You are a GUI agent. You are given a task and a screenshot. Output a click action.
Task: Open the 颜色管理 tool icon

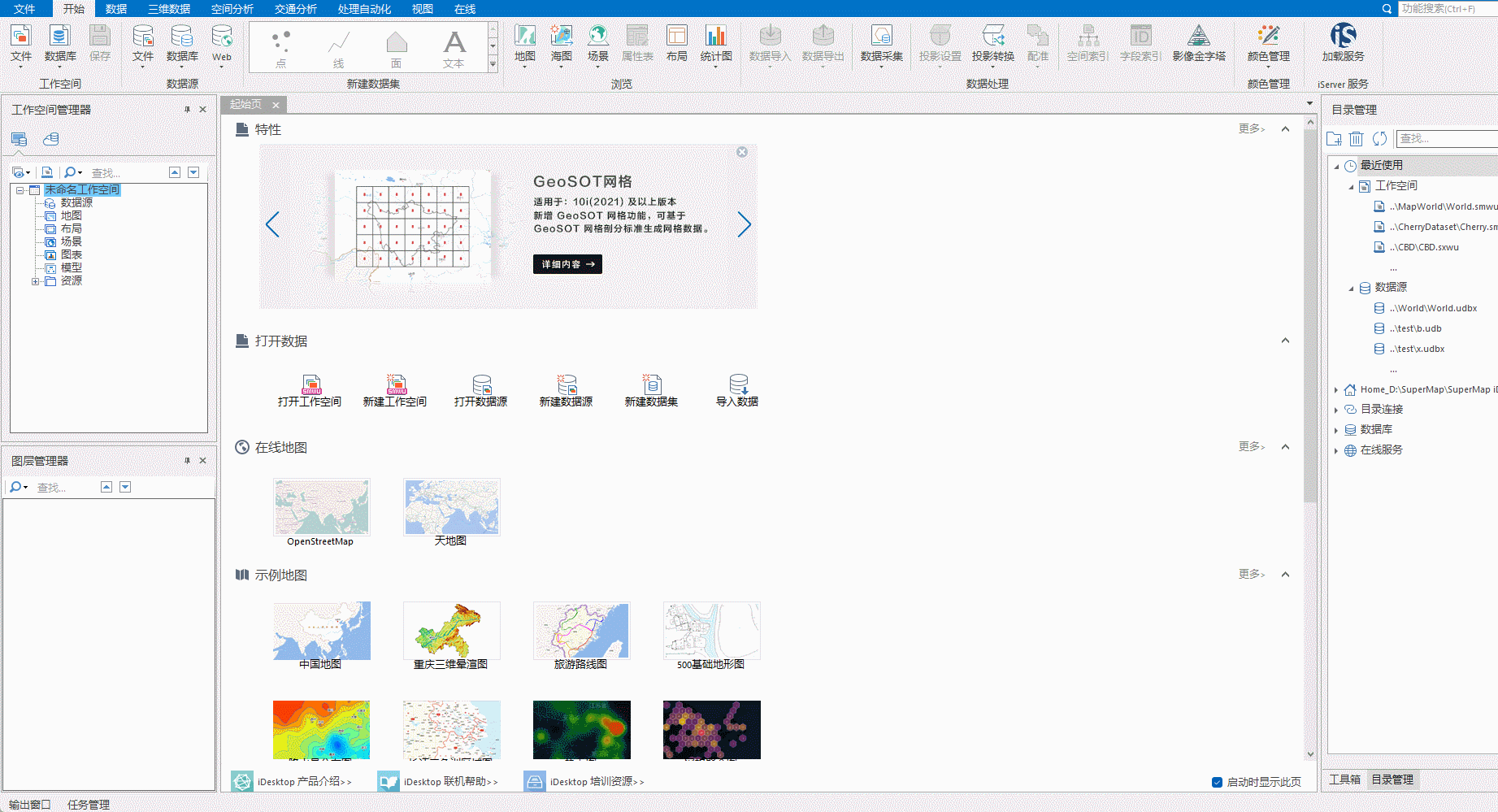pos(1269,37)
